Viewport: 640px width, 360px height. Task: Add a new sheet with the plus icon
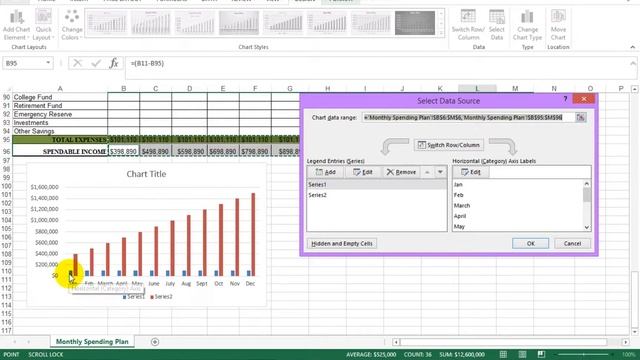(155, 342)
